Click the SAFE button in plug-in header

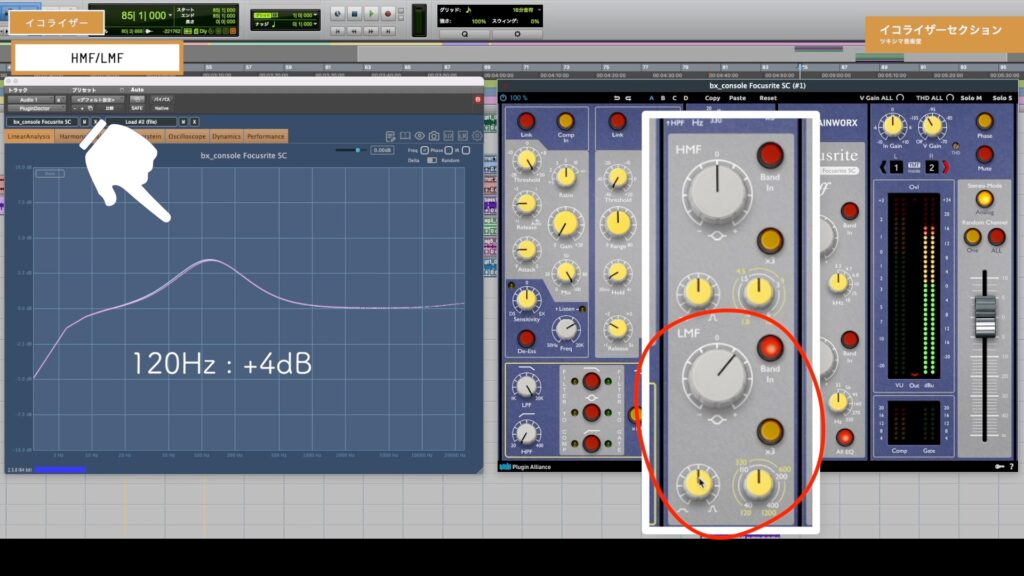pyautogui.click(x=136, y=108)
